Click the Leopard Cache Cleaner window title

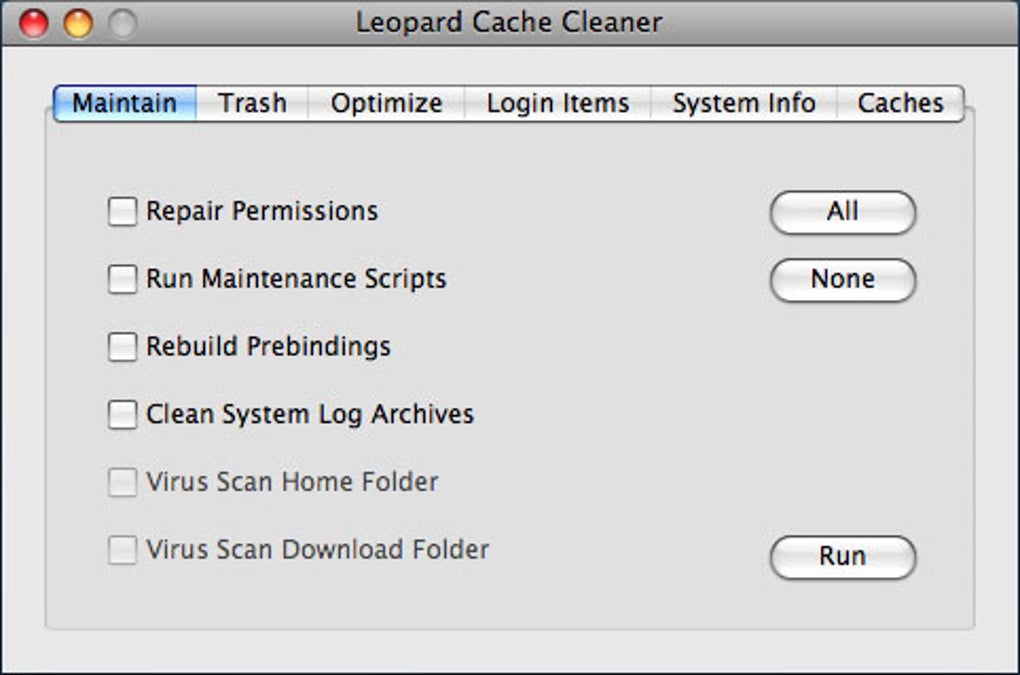(x=509, y=22)
